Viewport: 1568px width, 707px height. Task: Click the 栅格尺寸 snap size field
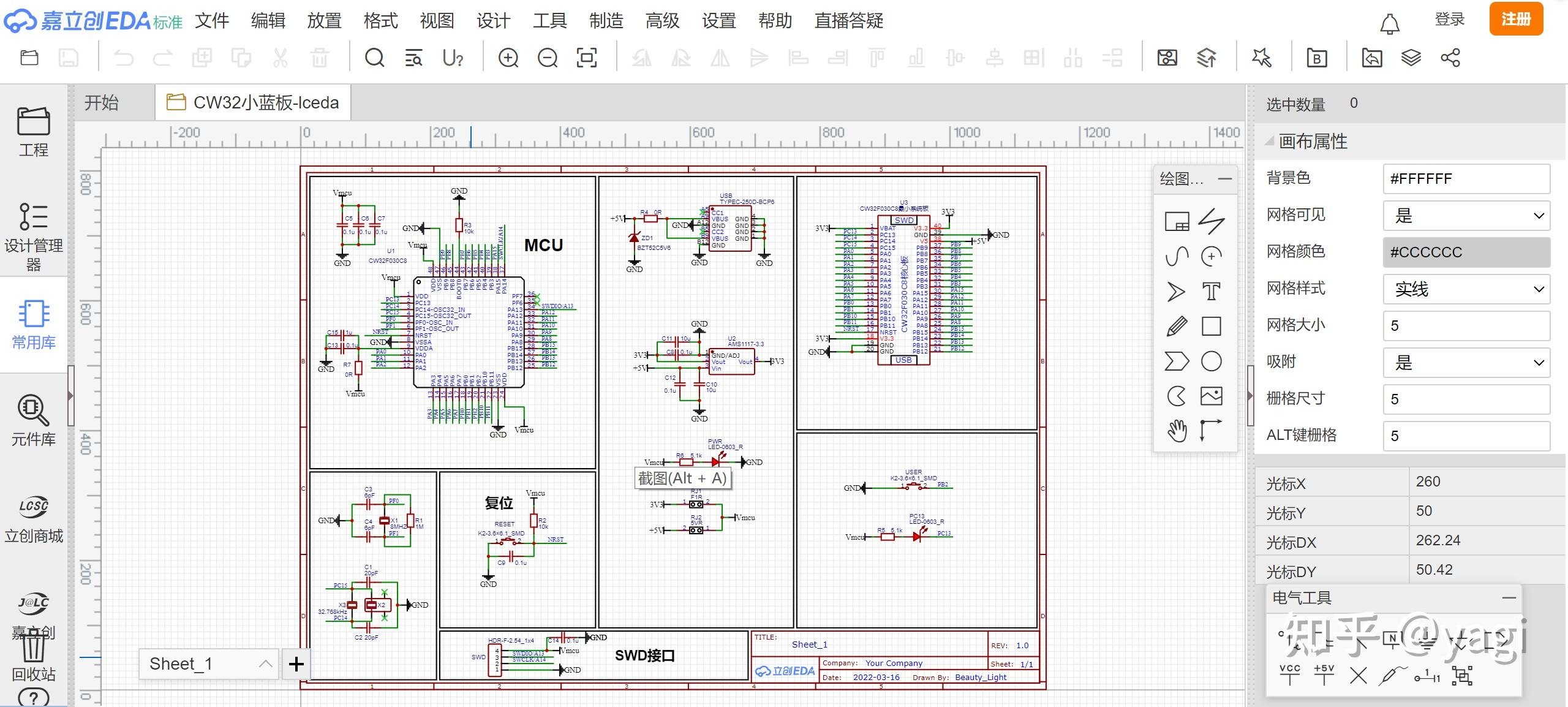click(x=1466, y=399)
